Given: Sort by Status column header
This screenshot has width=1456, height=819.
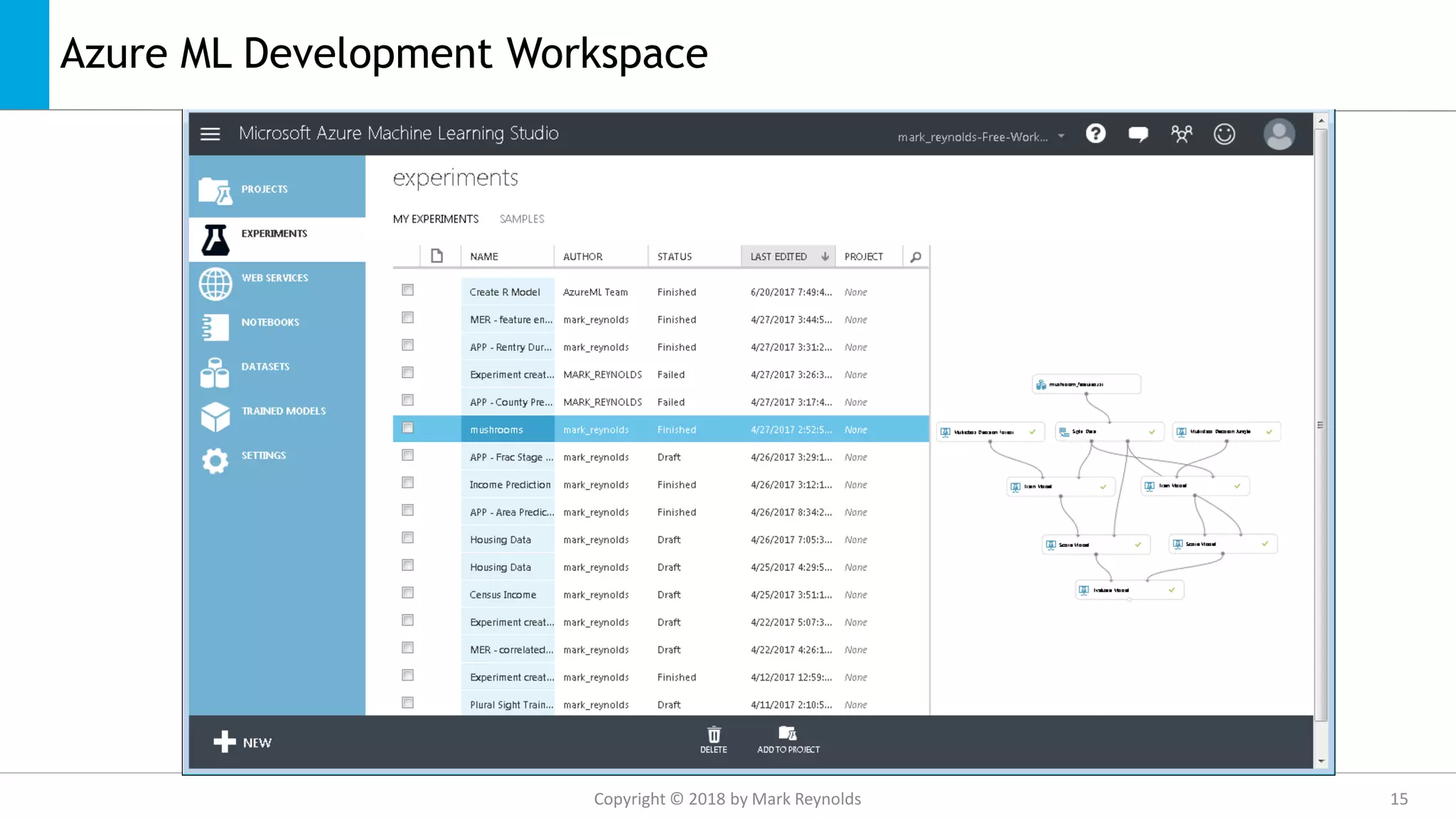Looking at the screenshot, I should [x=675, y=257].
